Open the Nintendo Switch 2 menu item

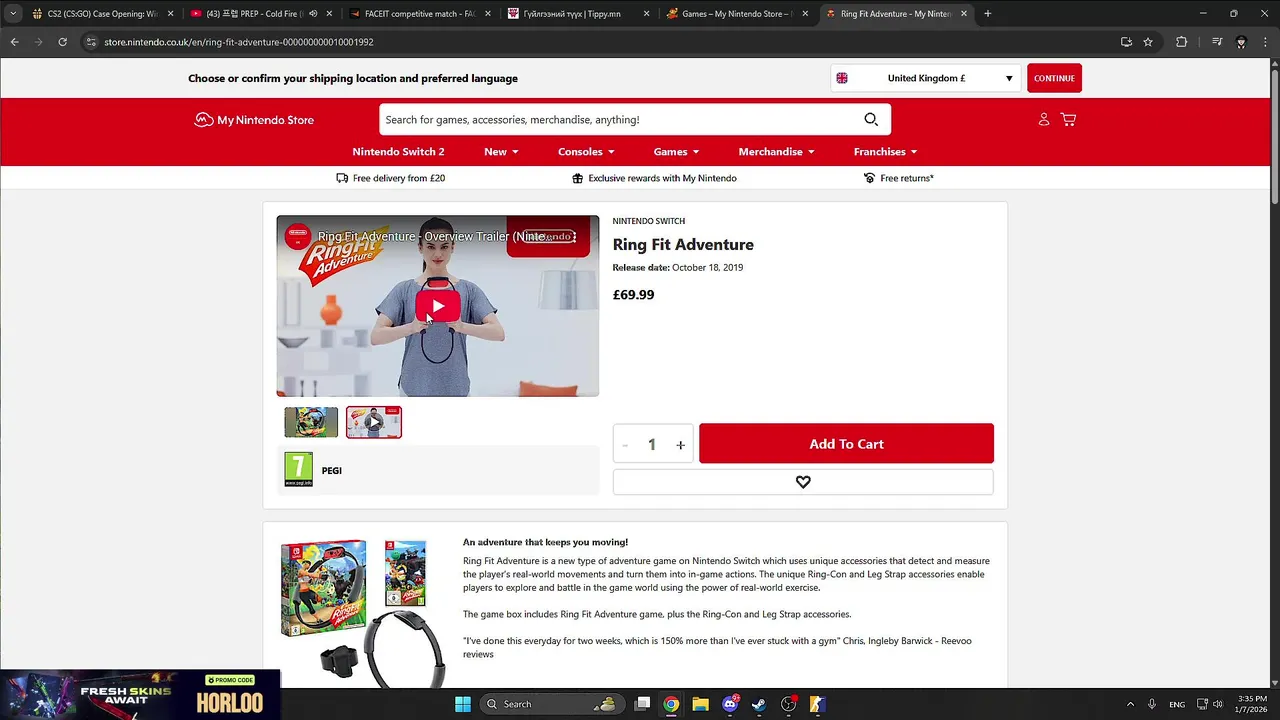click(x=398, y=152)
